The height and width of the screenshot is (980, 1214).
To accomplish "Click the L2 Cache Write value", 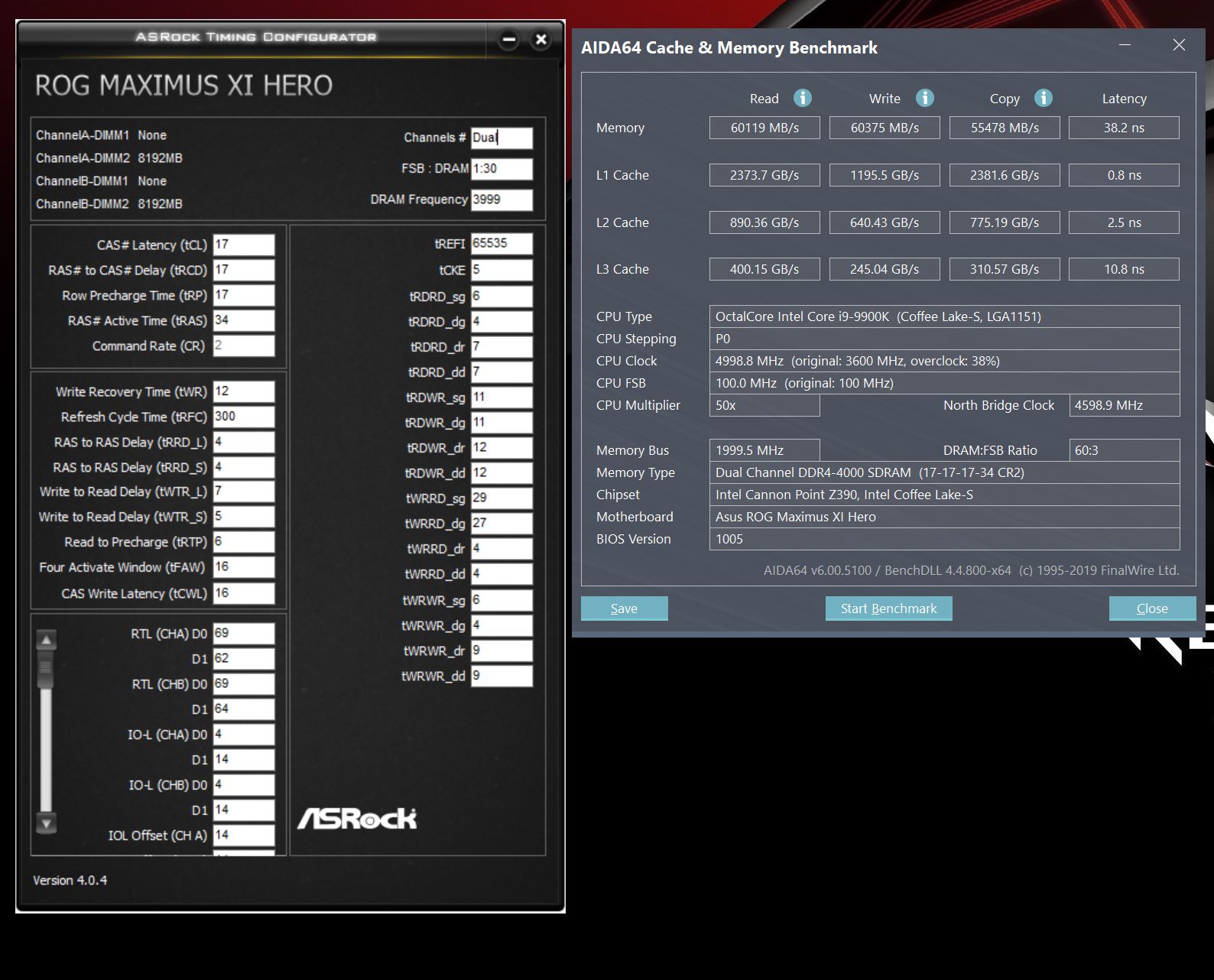I will pyautogui.click(x=885, y=222).
